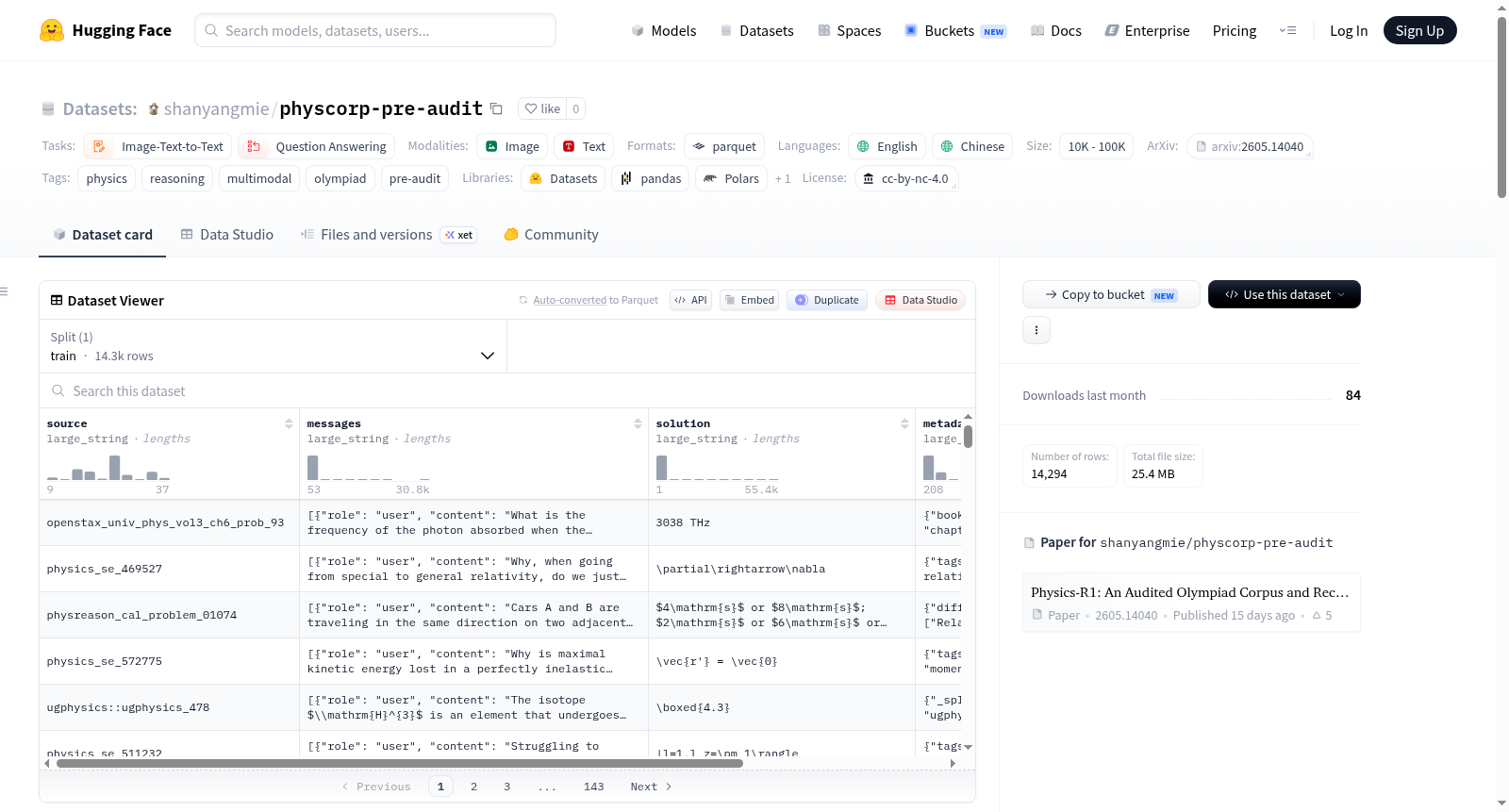Click the Polars library tag
This screenshot has width=1509, height=812.
click(x=732, y=178)
